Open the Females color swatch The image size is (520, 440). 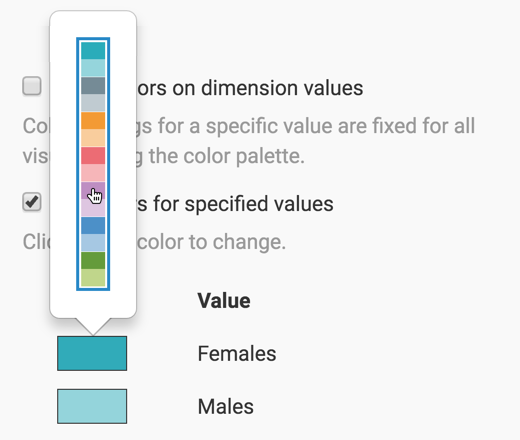tap(92, 353)
